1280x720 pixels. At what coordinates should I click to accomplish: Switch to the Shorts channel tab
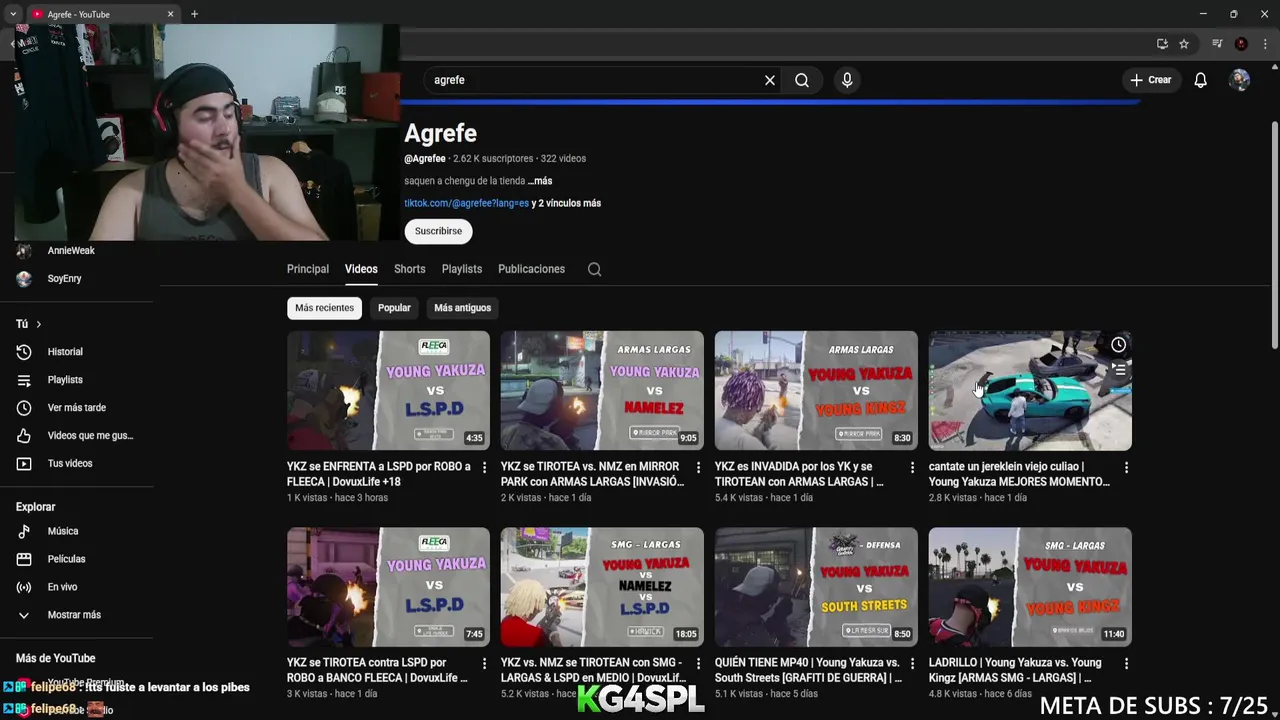coord(410,269)
